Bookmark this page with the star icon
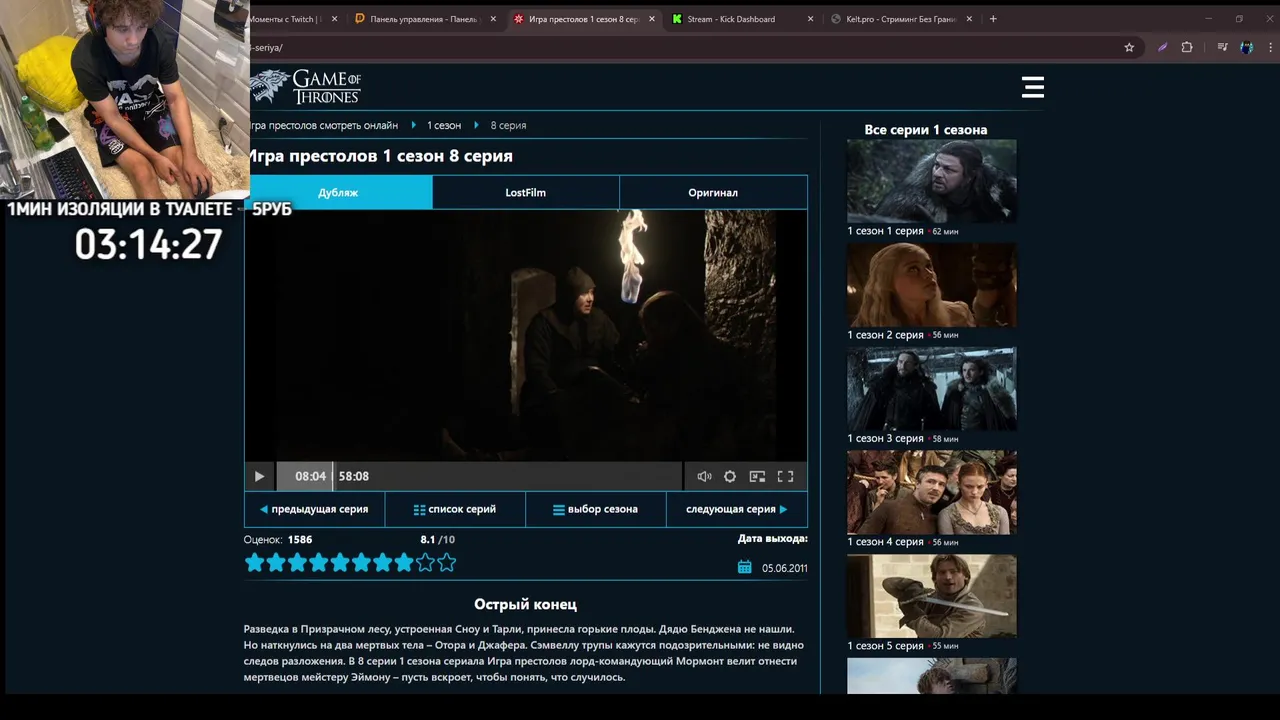The width and height of the screenshot is (1280, 720). 1129,47
